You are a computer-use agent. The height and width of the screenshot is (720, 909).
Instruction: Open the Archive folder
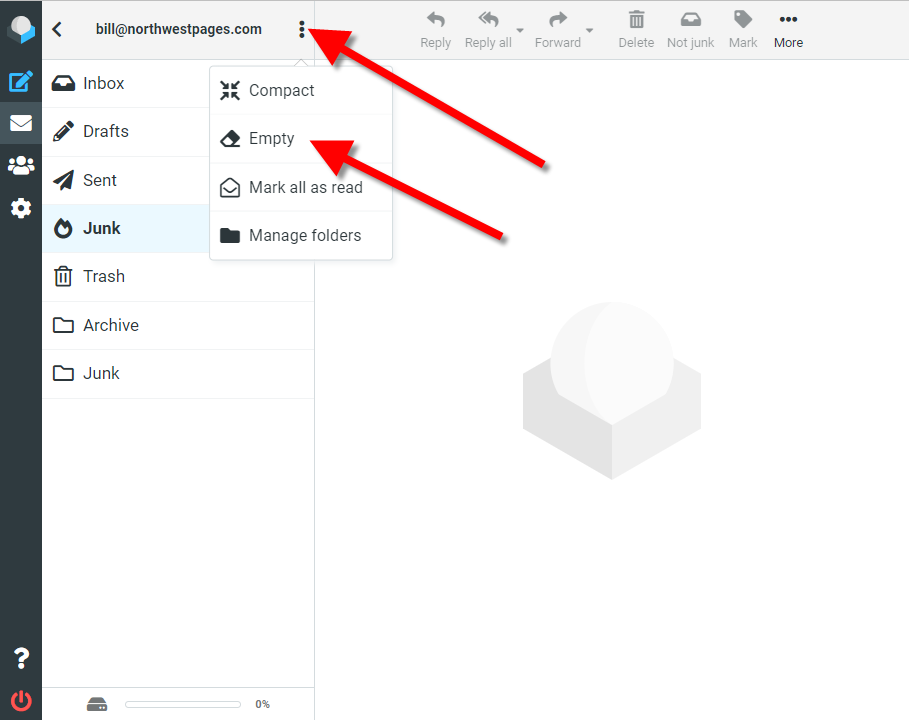click(178, 325)
